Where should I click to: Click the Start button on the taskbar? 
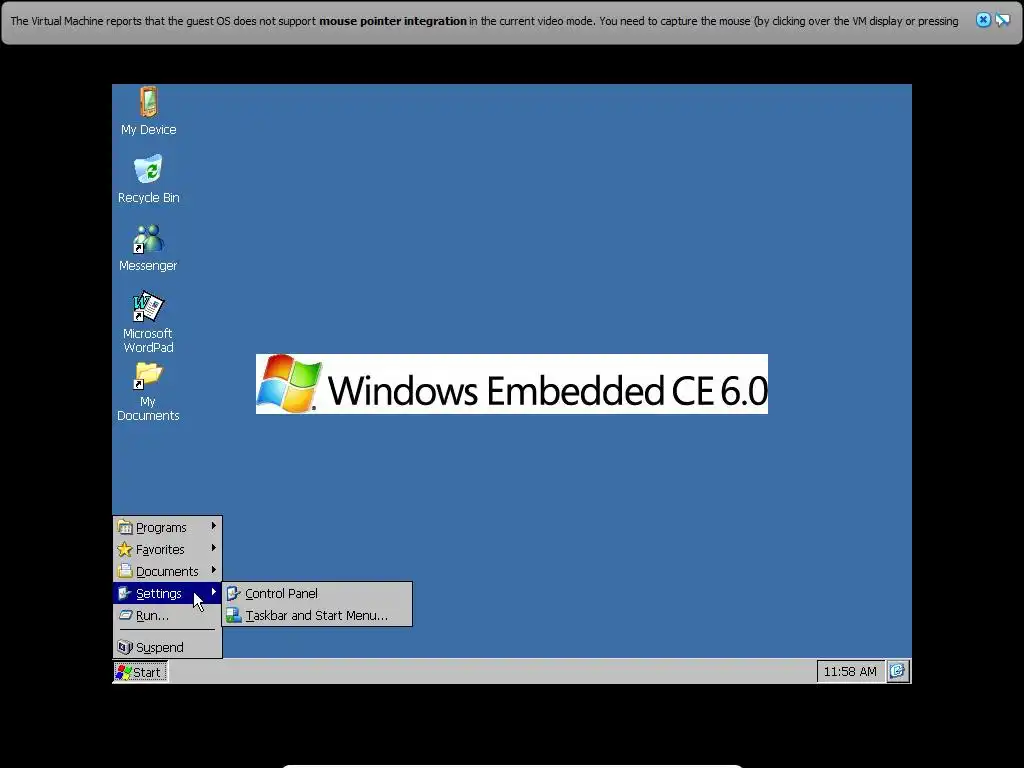point(140,671)
